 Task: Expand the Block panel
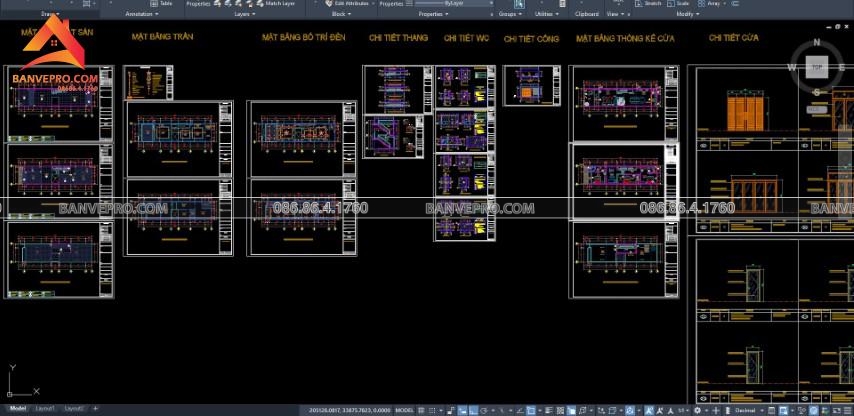click(x=340, y=14)
